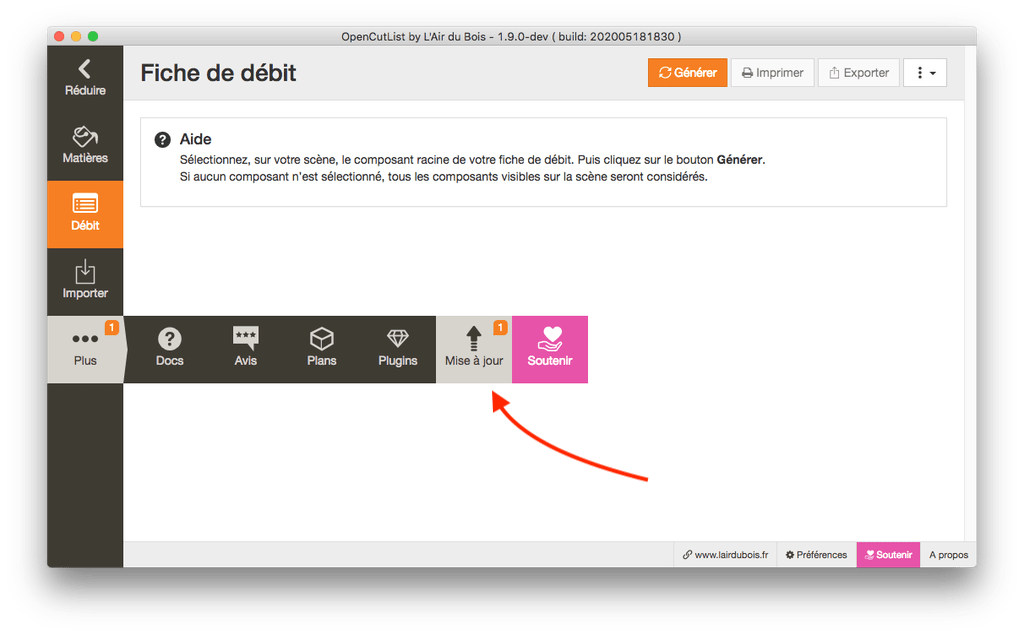The width and height of the screenshot is (1024, 635).
Task: Click the Mise à jour update button
Action: click(x=474, y=349)
